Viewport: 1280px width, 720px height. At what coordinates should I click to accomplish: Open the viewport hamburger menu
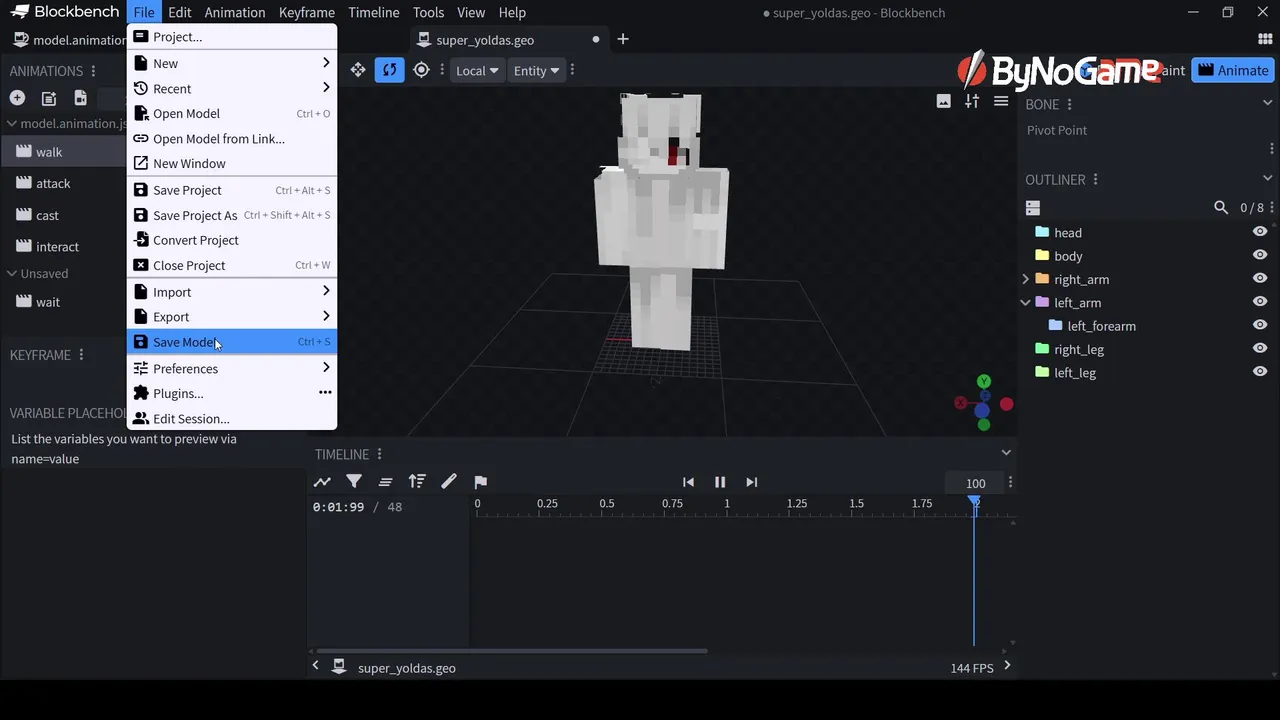[x=1000, y=101]
